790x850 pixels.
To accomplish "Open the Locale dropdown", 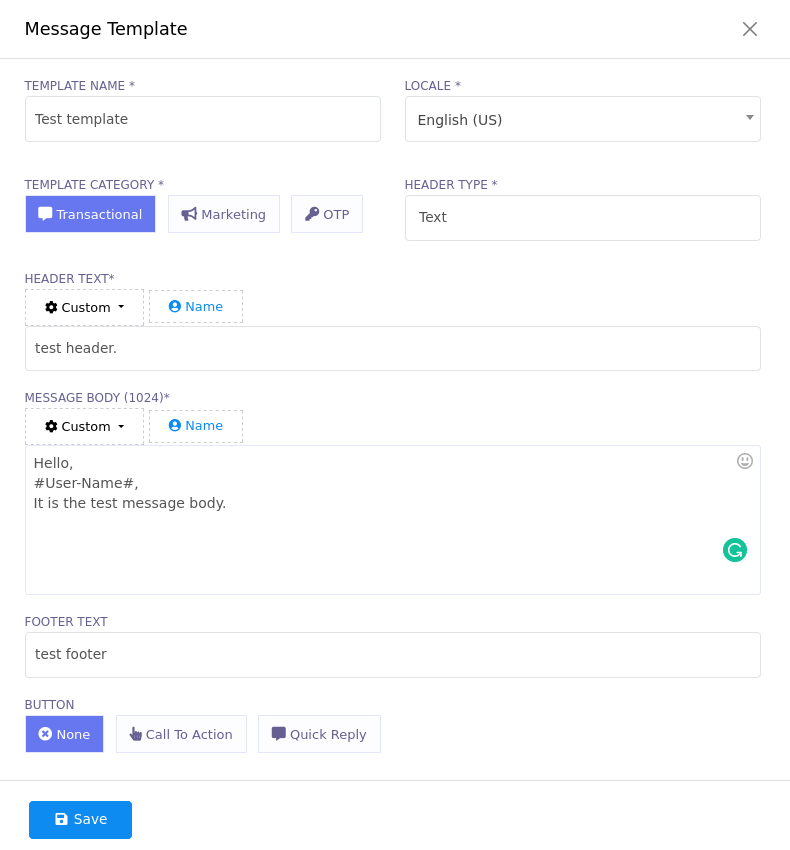I will (x=583, y=119).
